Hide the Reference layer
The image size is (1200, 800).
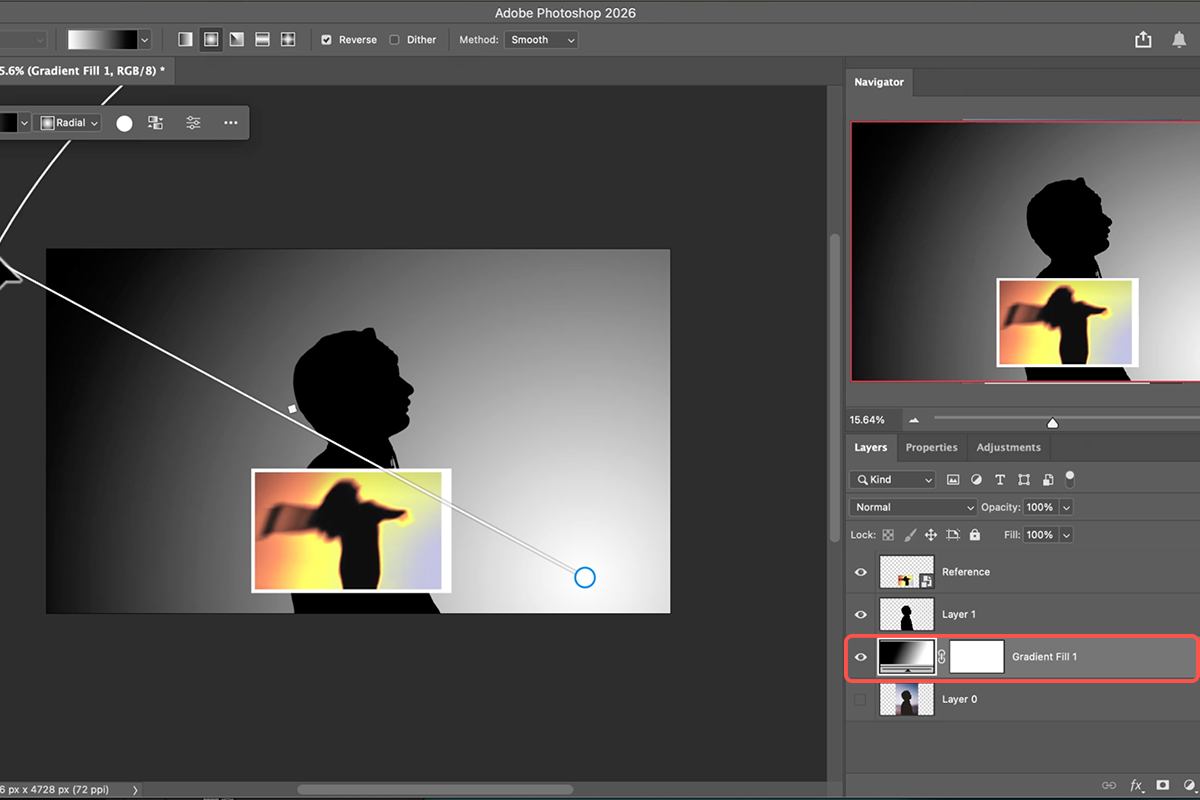[x=860, y=572]
